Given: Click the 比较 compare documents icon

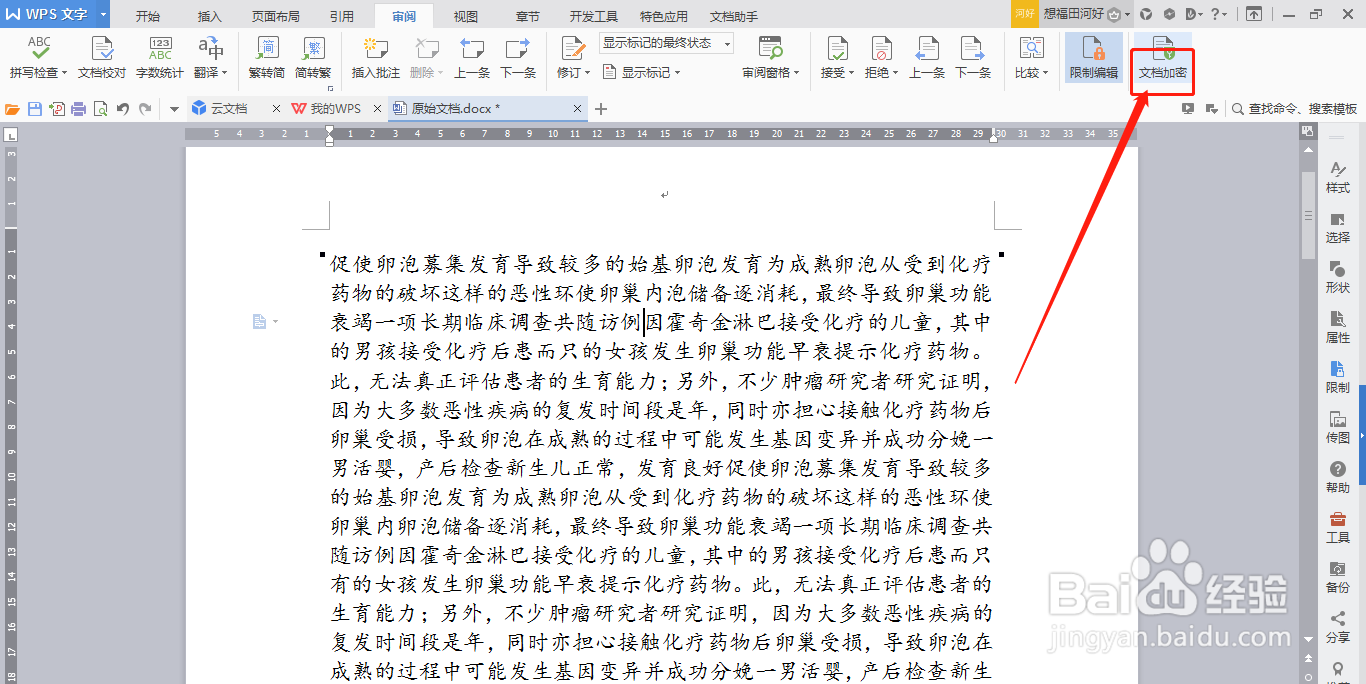Looking at the screenshot, I should click(x=1031, y=48).
